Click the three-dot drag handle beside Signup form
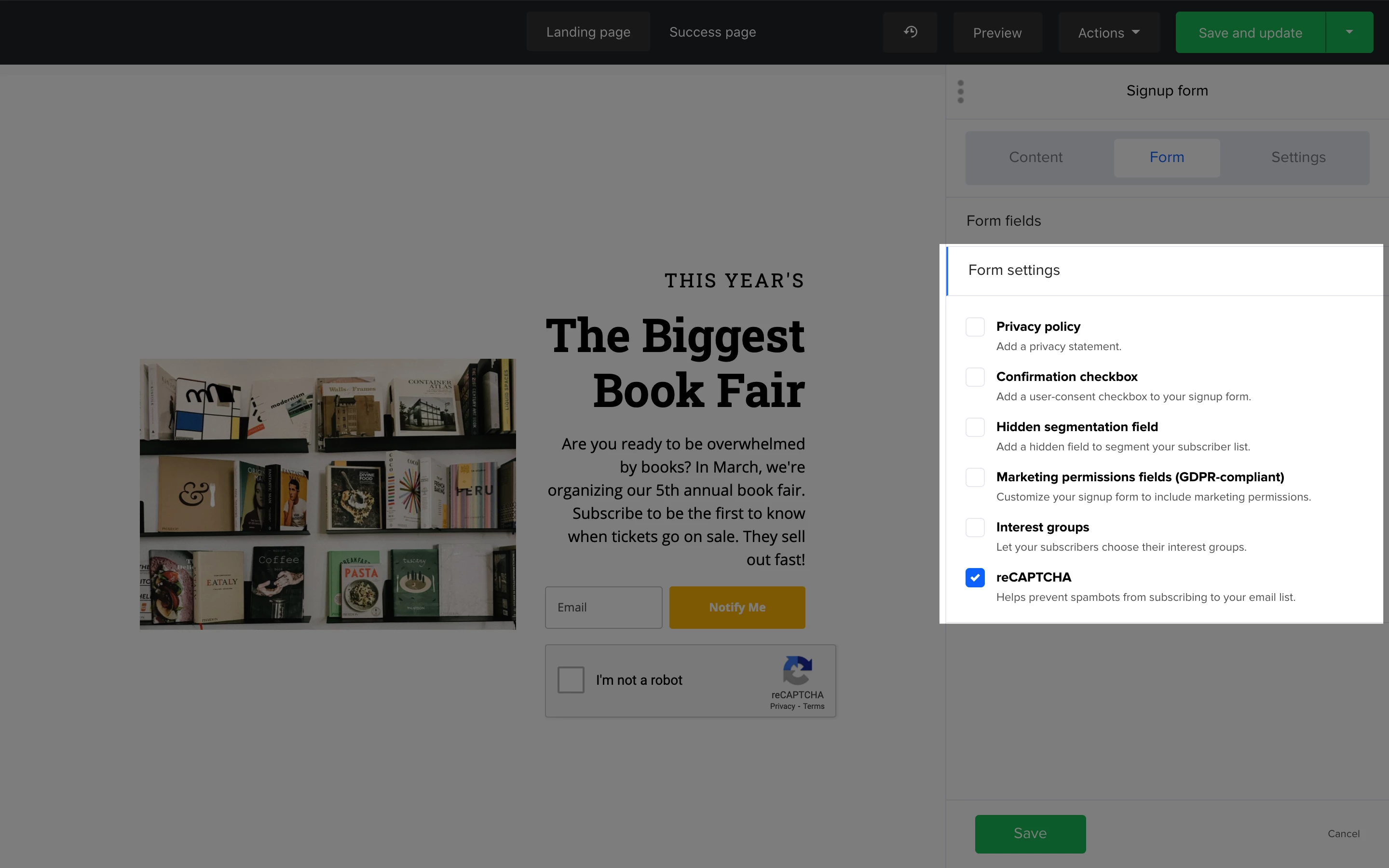The image size is (1389, 868). tap(961, 92)
